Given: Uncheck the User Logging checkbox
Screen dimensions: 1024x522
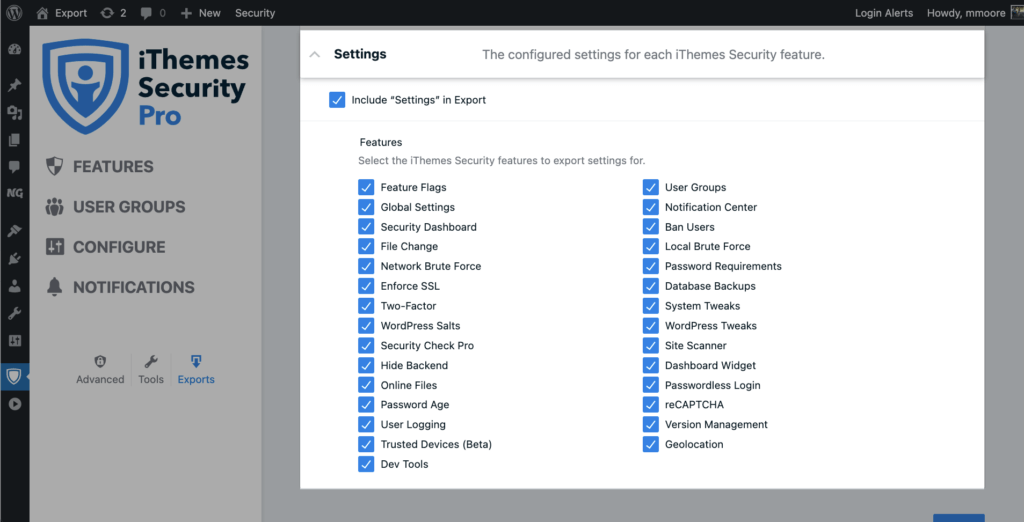Looking at the screenshot, I should [366, 425].
